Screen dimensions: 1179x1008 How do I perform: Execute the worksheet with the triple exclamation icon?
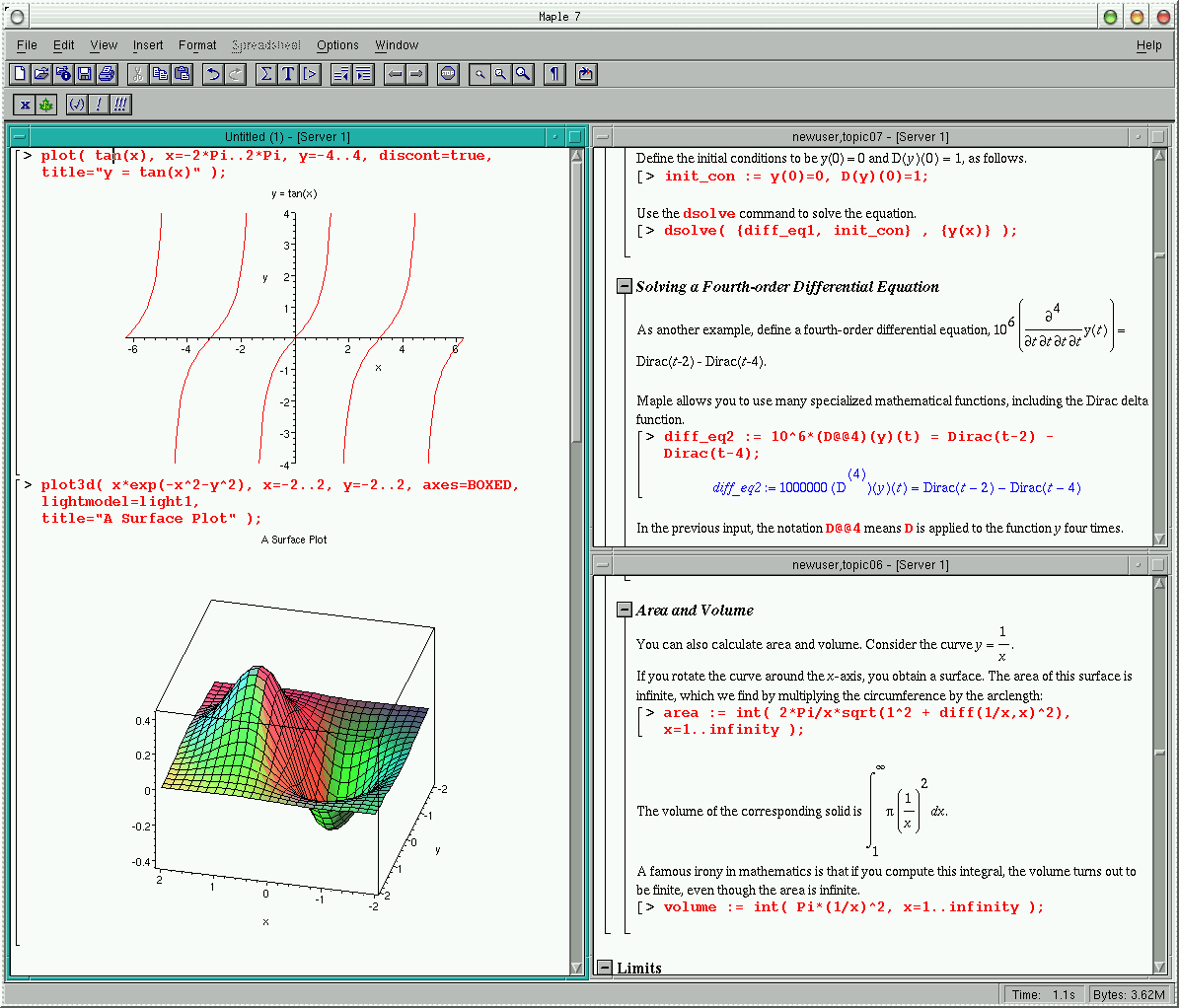coord(120,105)
